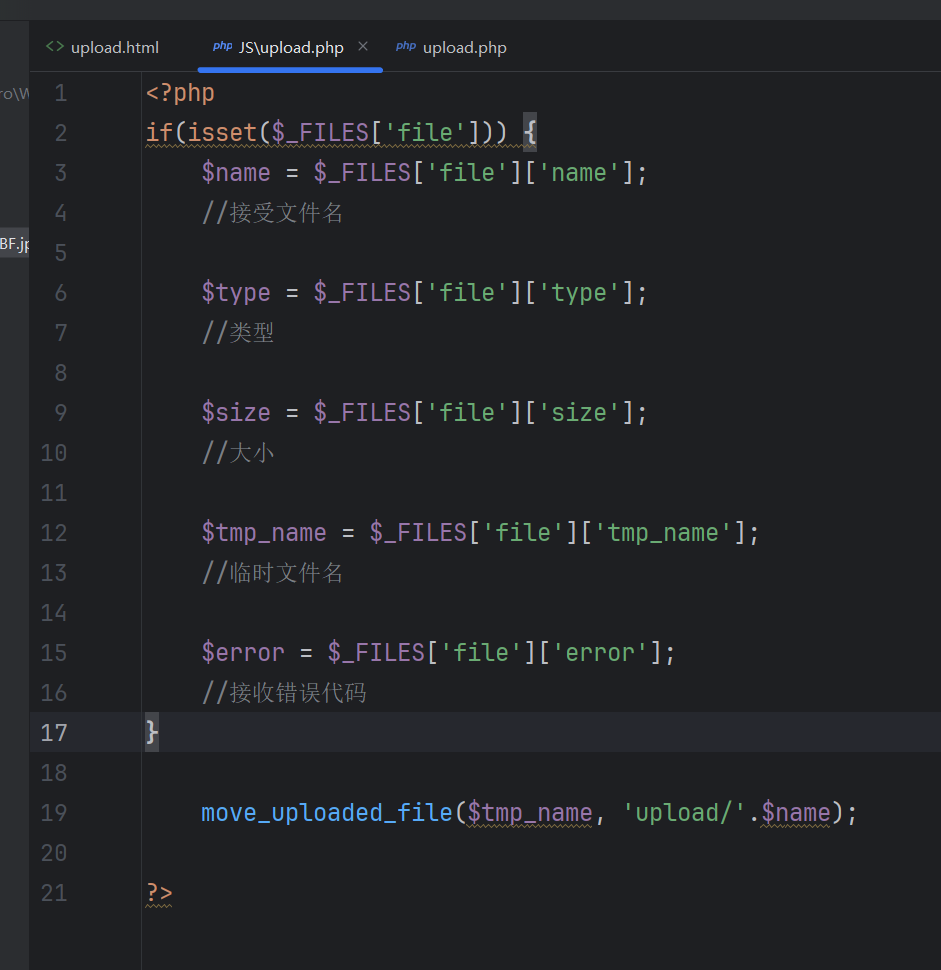Screen dimensions: 941x970
Task: Click the comment //类型
Action: pos(238,333)
